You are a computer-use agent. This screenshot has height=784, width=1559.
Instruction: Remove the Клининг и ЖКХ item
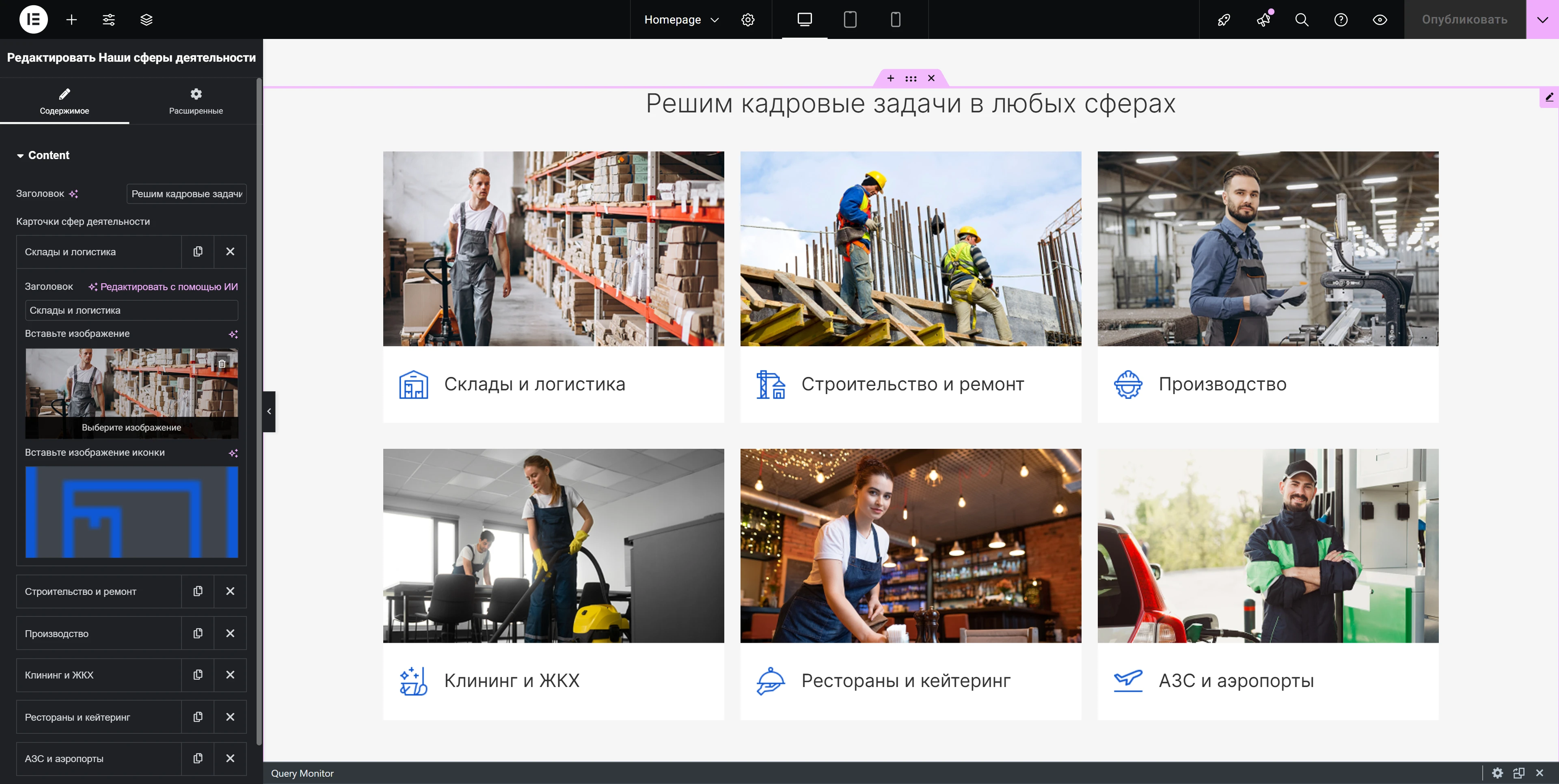pos(230,675)
